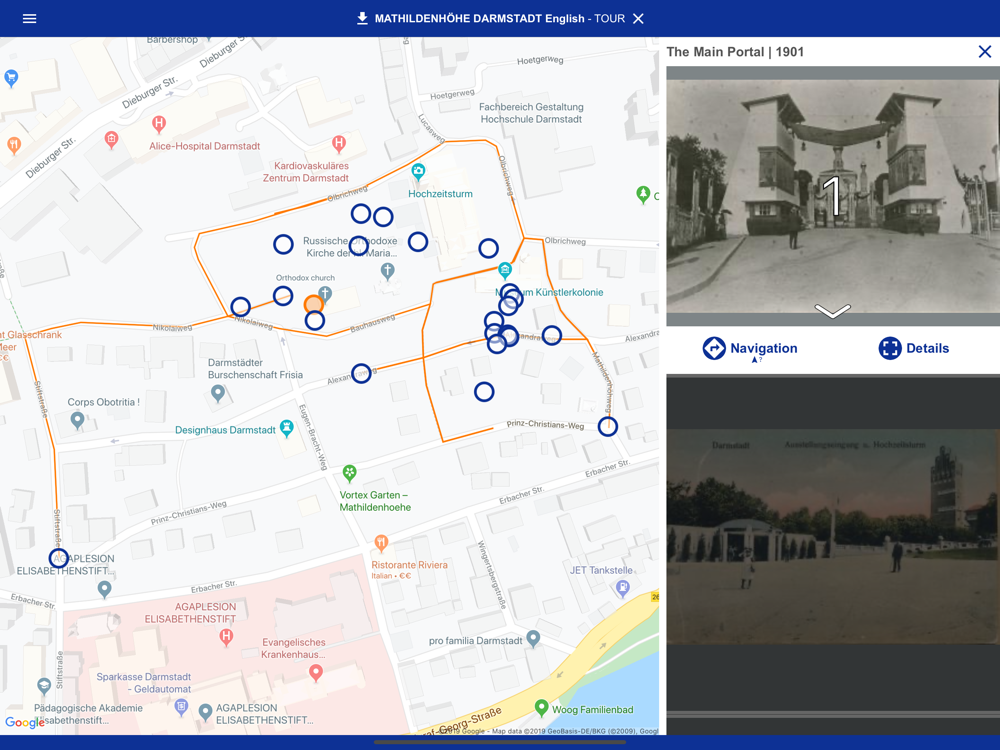Click Vortex Garten green pin
1000x750 pixels.
click(x=349, y=473)
